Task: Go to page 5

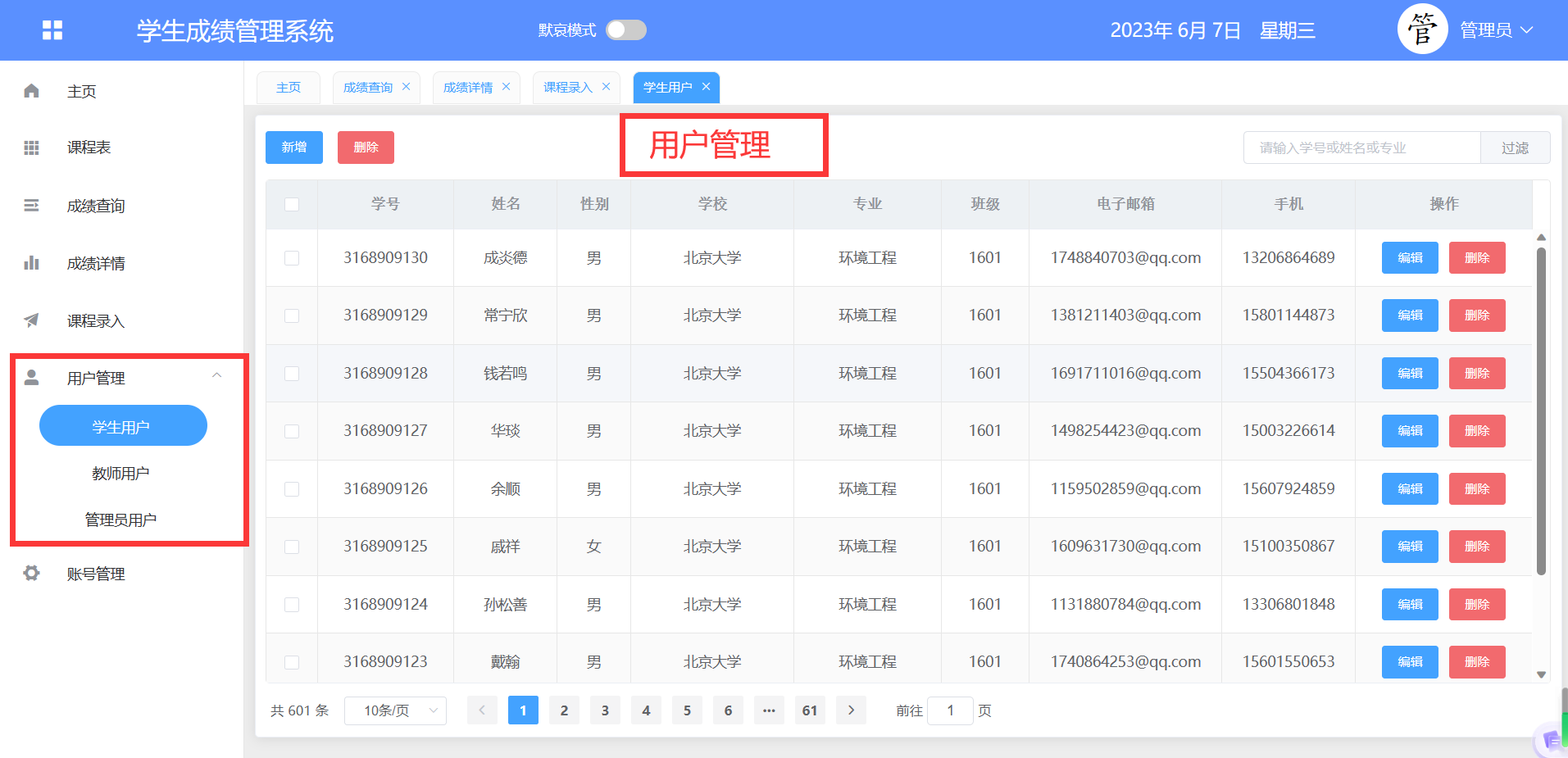Action: point(687,710)
